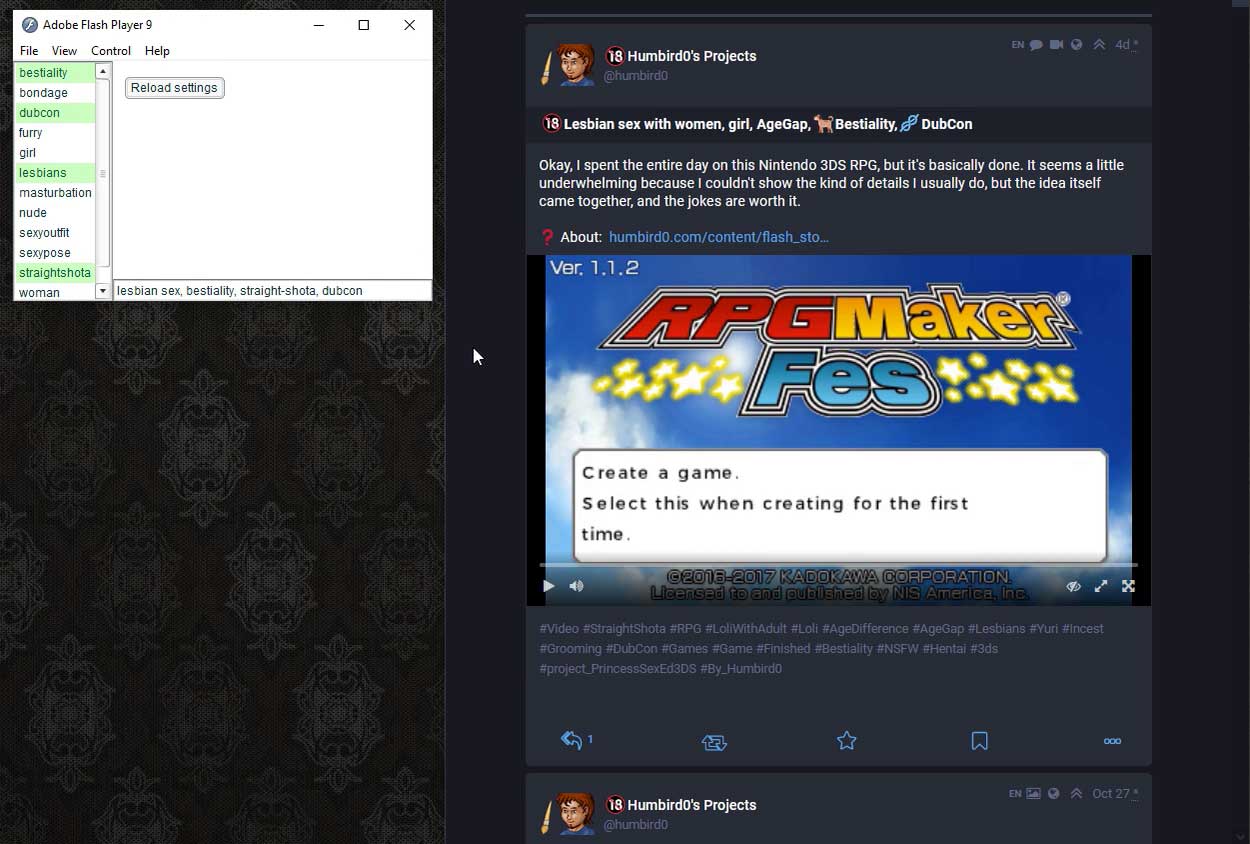This screenshot has height=844, width=1250.
Task: Favorite the post with the star icon
Action: 847,741
